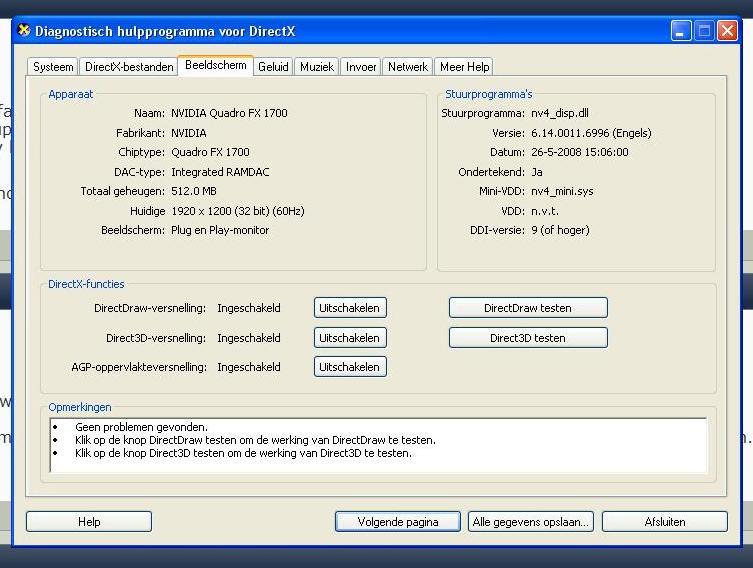Close the DirectX diagnostic window
The height and width of the screenshot is (568, 753).
tap(727, 31)
